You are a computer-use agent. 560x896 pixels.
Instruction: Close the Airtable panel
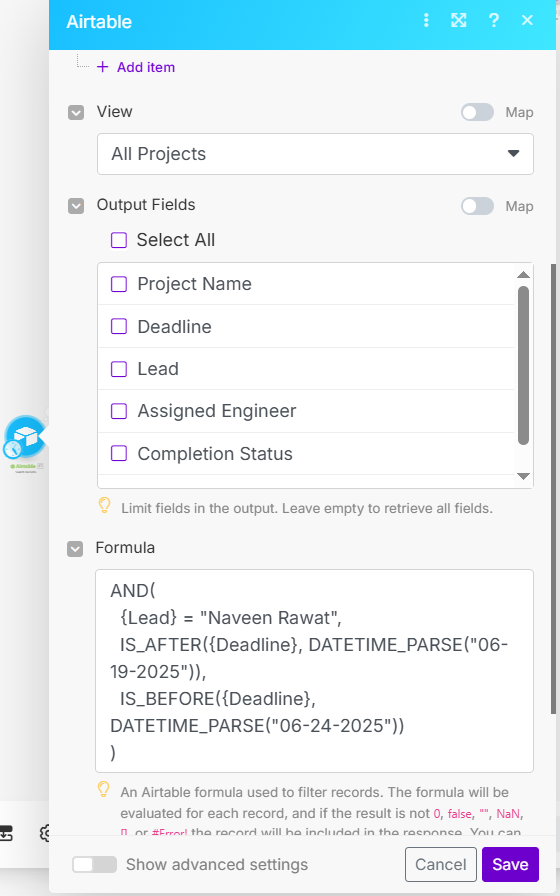tap(527, 21)
